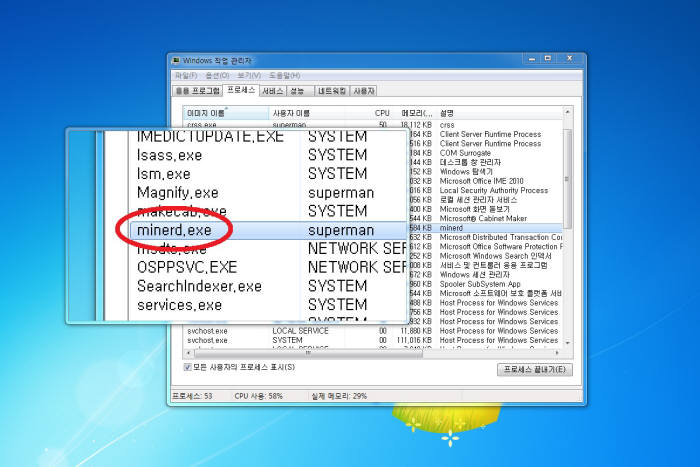The image size is (700, 467).
Task: Open the 파일(F) menu
Action: tap(186, 75)
